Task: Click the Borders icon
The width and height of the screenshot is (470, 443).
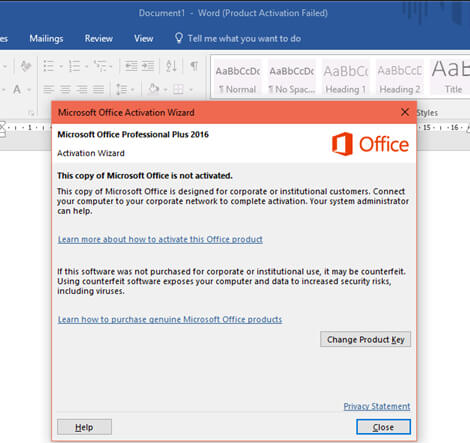Action: [x=178, y=89]
